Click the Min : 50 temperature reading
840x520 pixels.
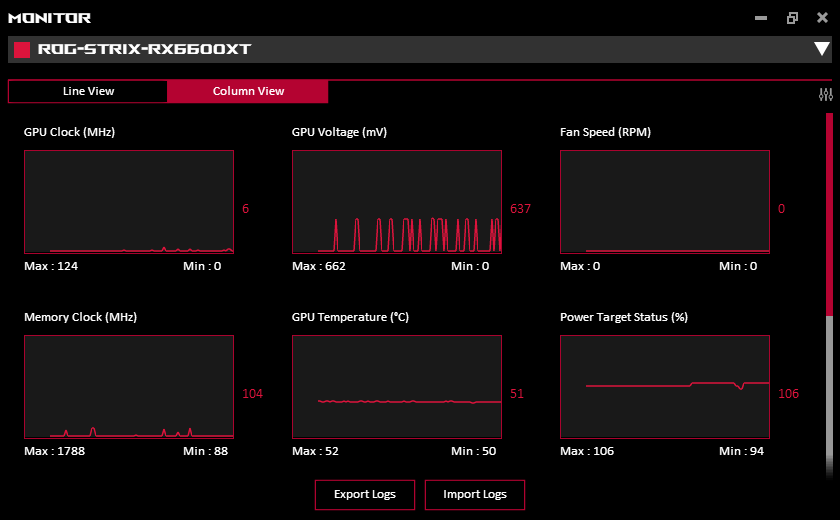pyautogui.click(x=473, y=451)
